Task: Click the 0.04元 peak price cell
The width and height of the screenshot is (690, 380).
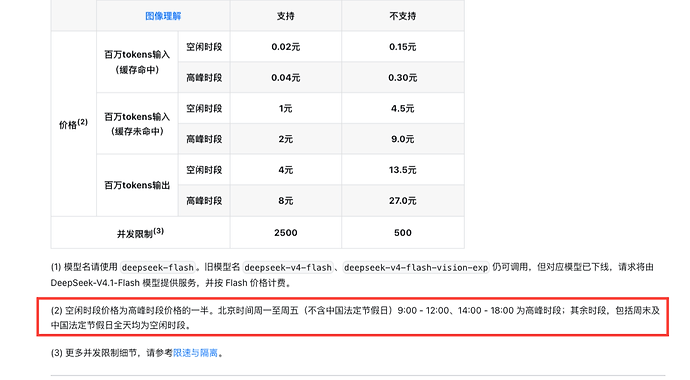Action: pos(286,77)
